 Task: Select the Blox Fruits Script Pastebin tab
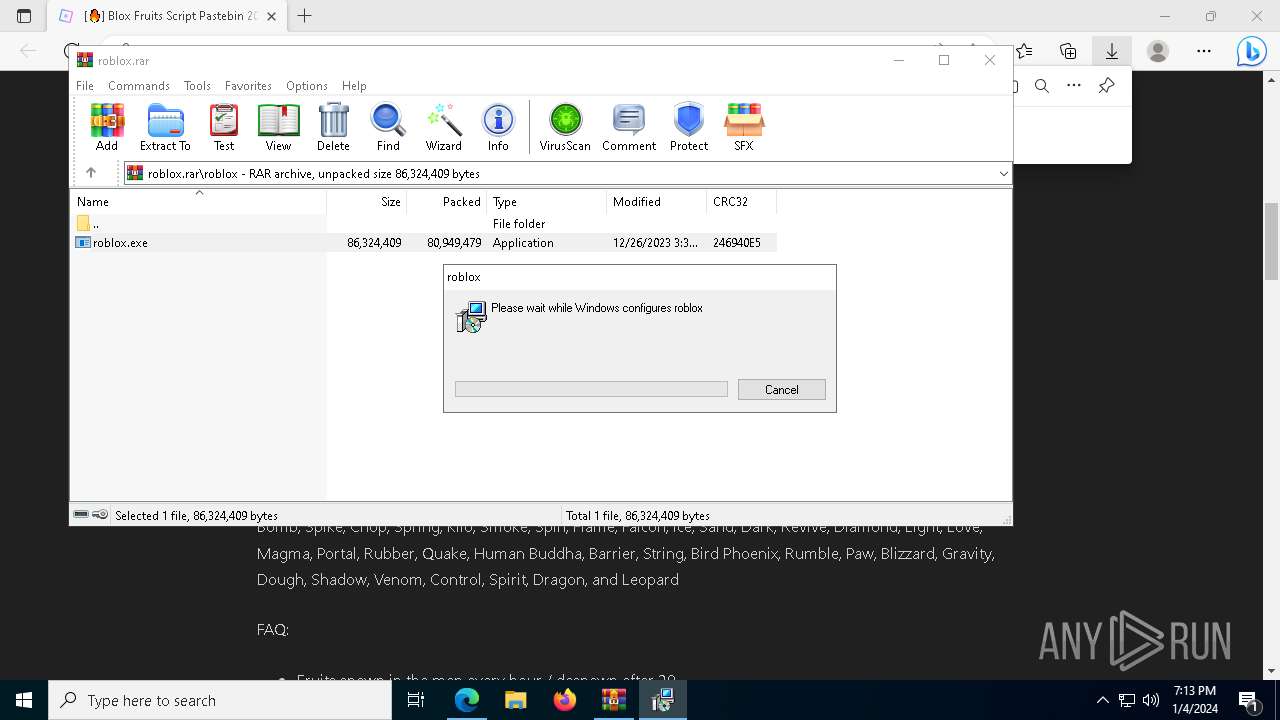pyautogui.click(x=167, y=16)
